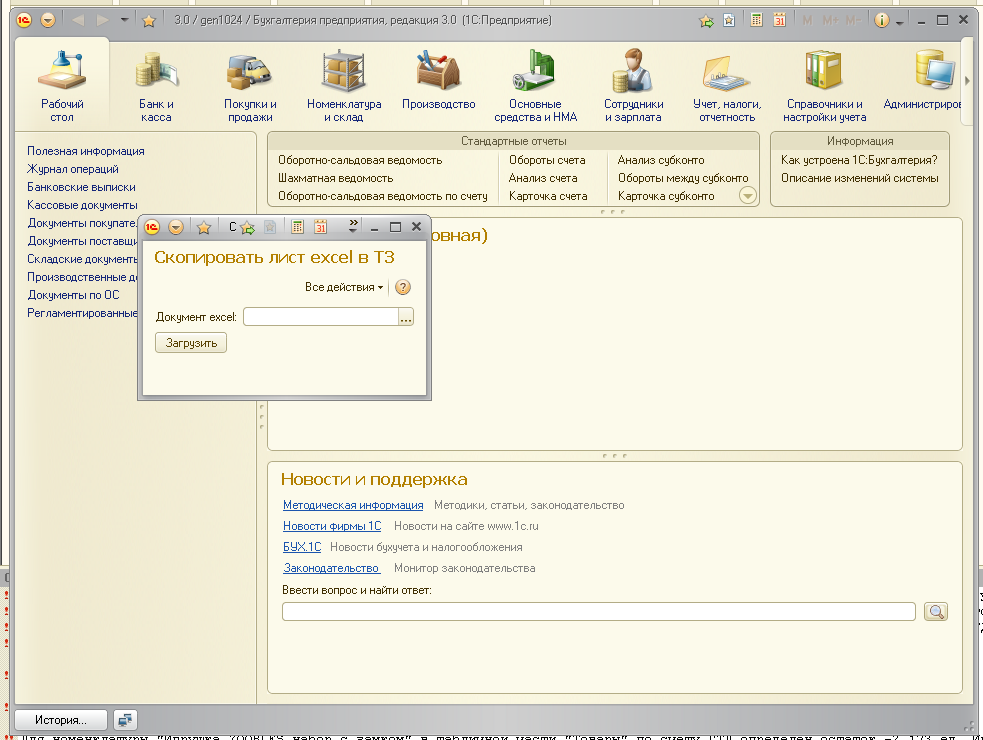
Task: Open calendar in excel dialog toolbar
Action: click(x=320, y=227)
